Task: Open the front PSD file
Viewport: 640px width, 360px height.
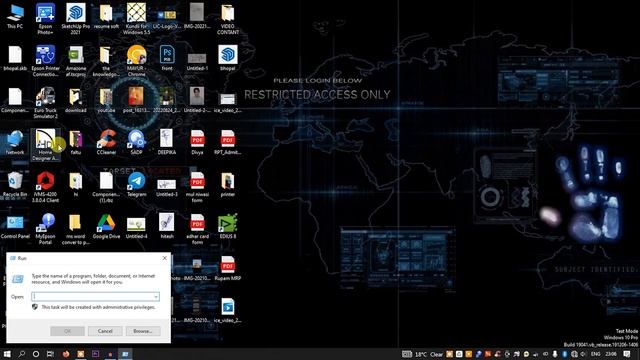Action: [167, 58]
